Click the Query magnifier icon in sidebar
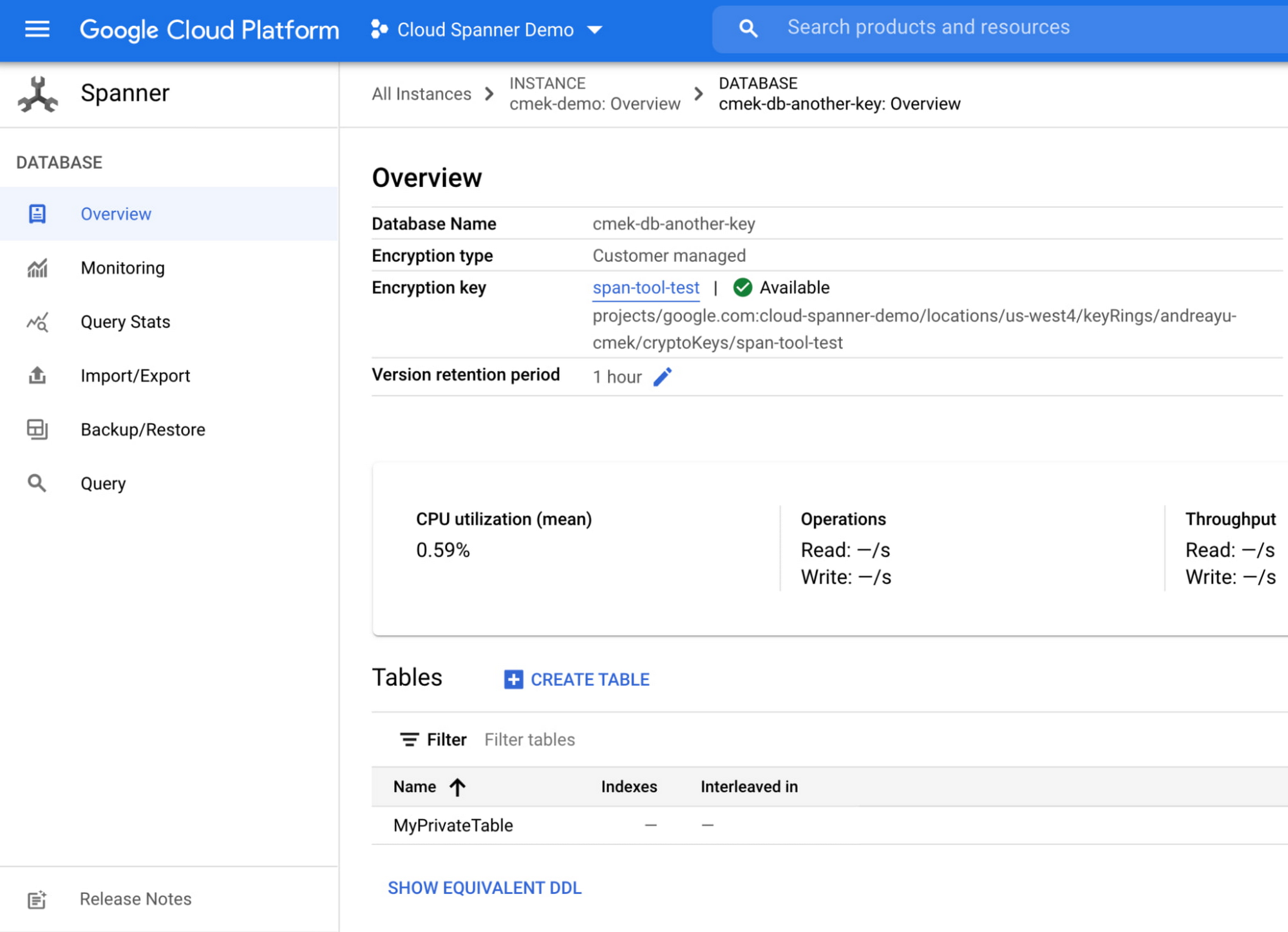Viewport: 1288px width, 932px height. click(37, 483)
